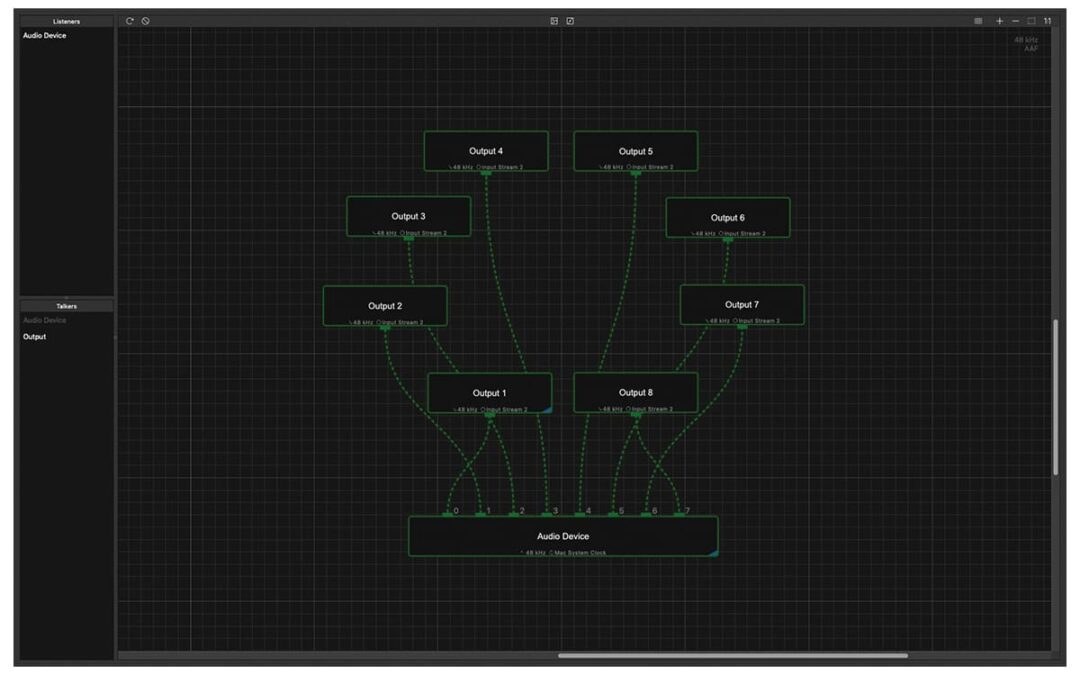Select the Audio Device node on the canvas
The width and height of the screenshot is (1080, 675).
tap(563, 536)
